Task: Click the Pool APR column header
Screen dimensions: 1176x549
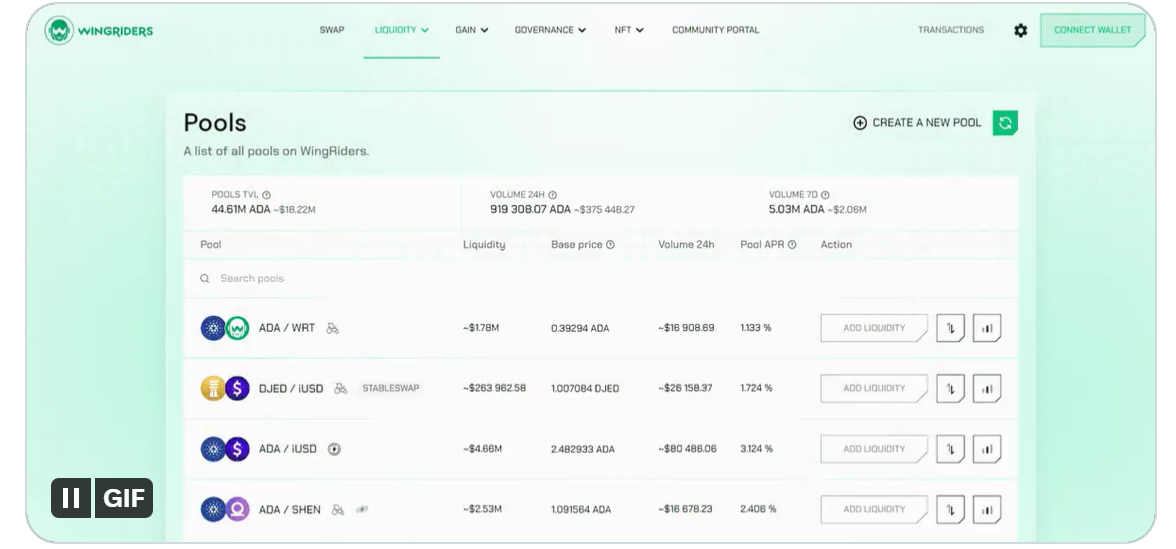Action: pos(762,244)
